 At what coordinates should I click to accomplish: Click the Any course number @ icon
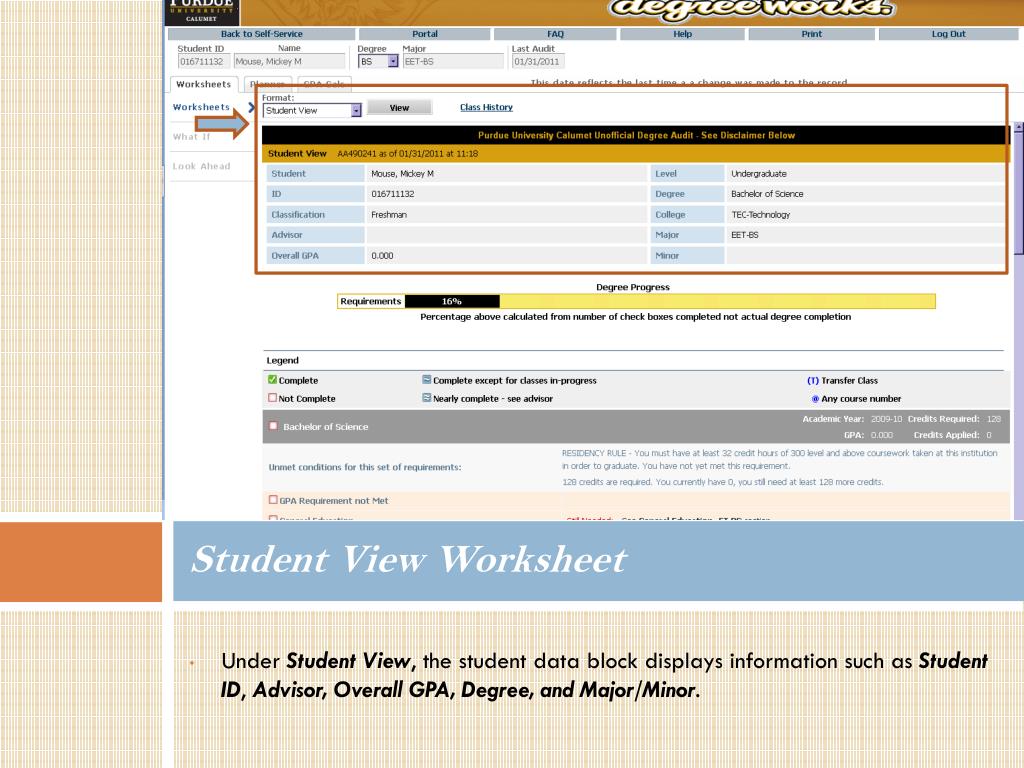pos(814,398)
